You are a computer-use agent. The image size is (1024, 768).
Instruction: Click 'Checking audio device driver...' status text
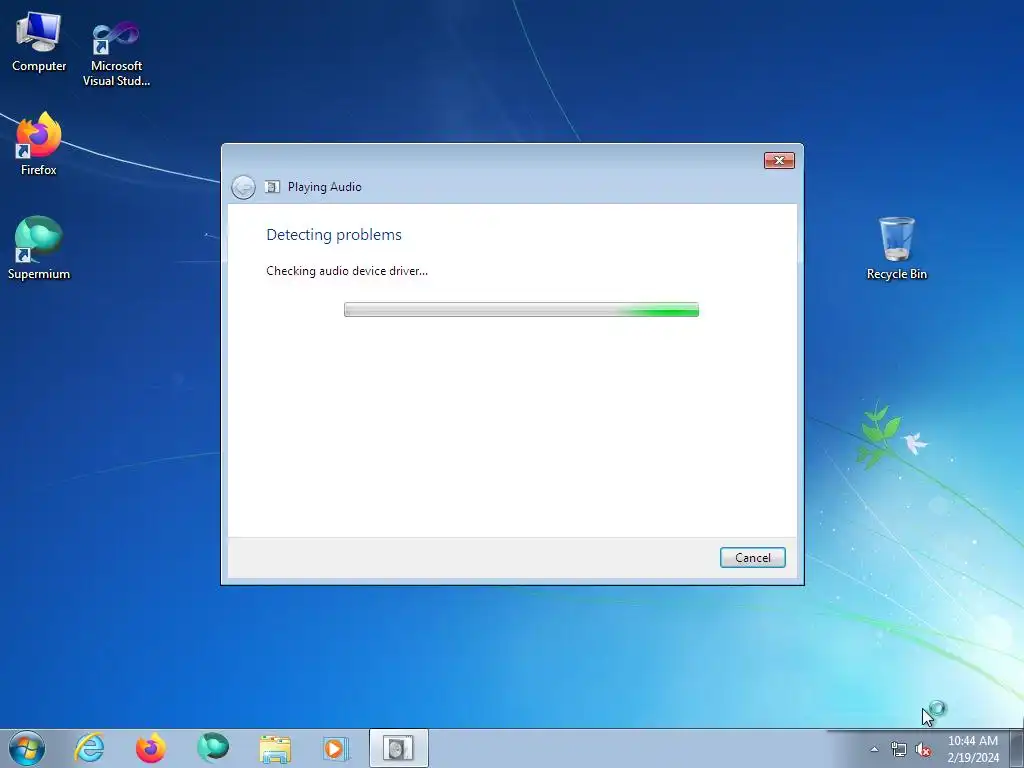pyautogui.click(x=347, y=271)
